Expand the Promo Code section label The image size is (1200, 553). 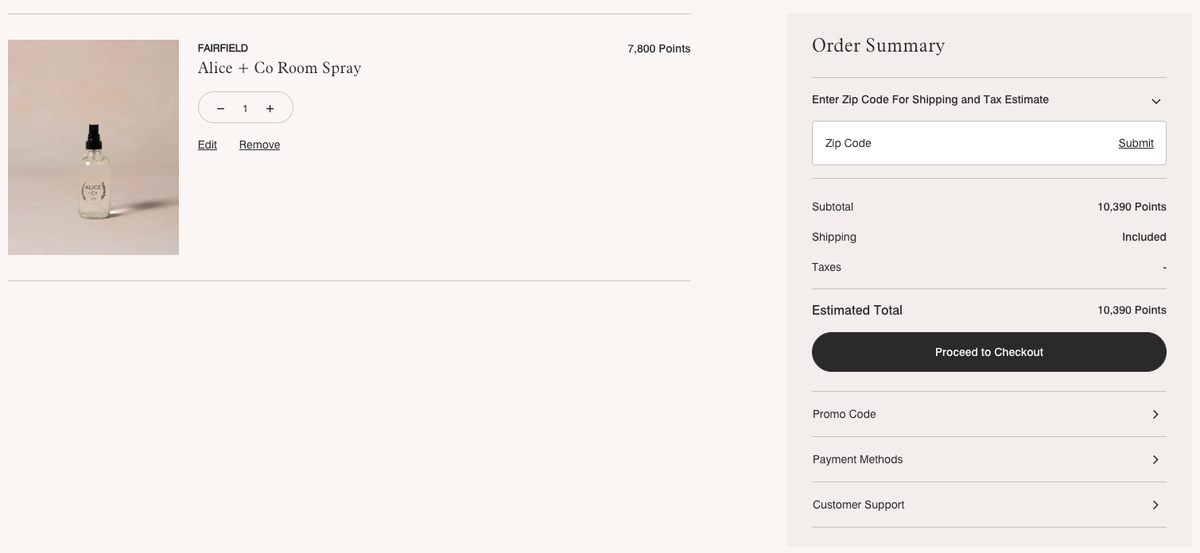point(844,414)
